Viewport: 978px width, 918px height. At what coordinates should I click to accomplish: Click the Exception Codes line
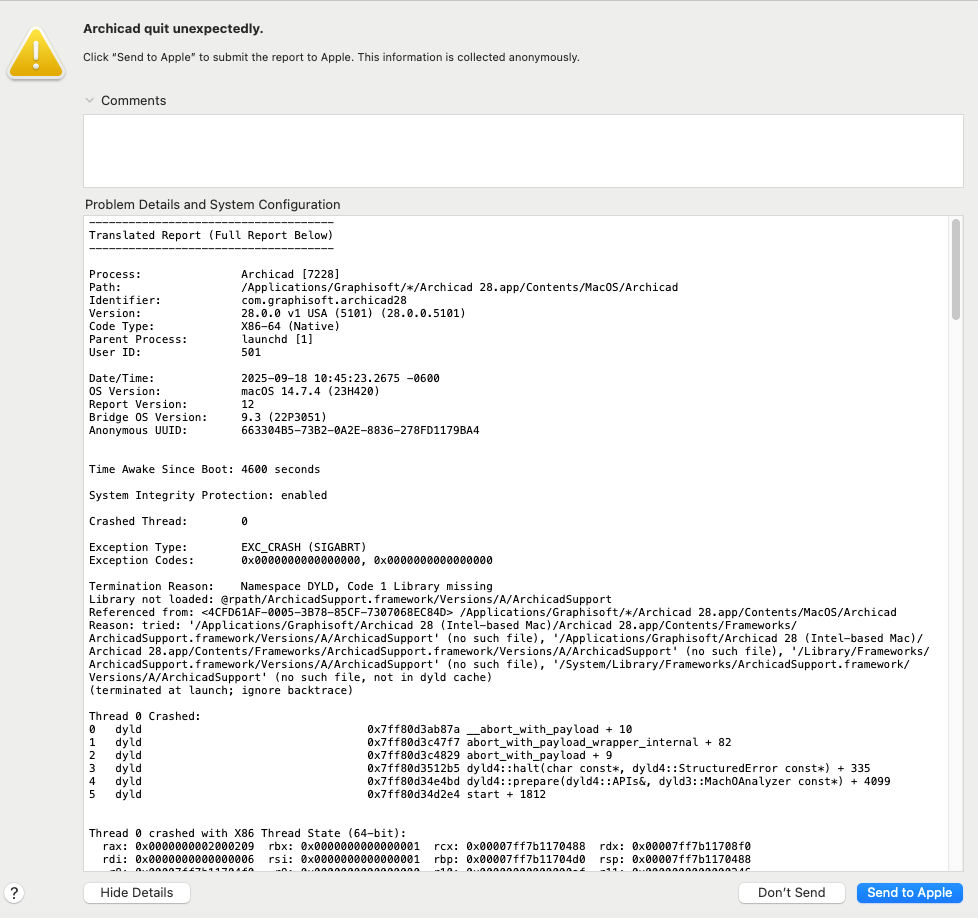[x=291, y=561]
